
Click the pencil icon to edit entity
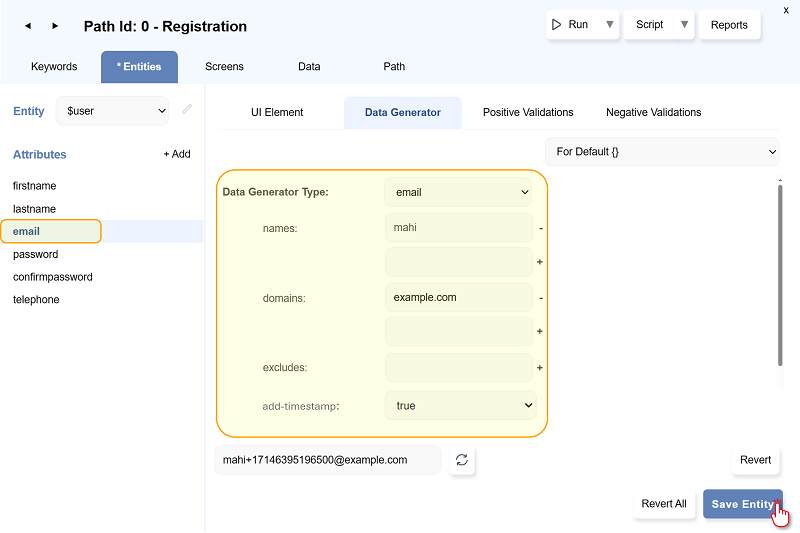tap(187, 110)
